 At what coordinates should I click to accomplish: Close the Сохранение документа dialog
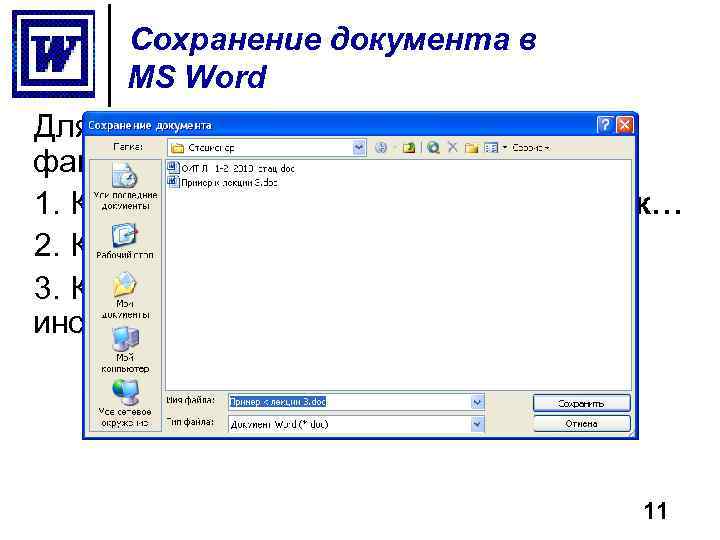(624, 124)
